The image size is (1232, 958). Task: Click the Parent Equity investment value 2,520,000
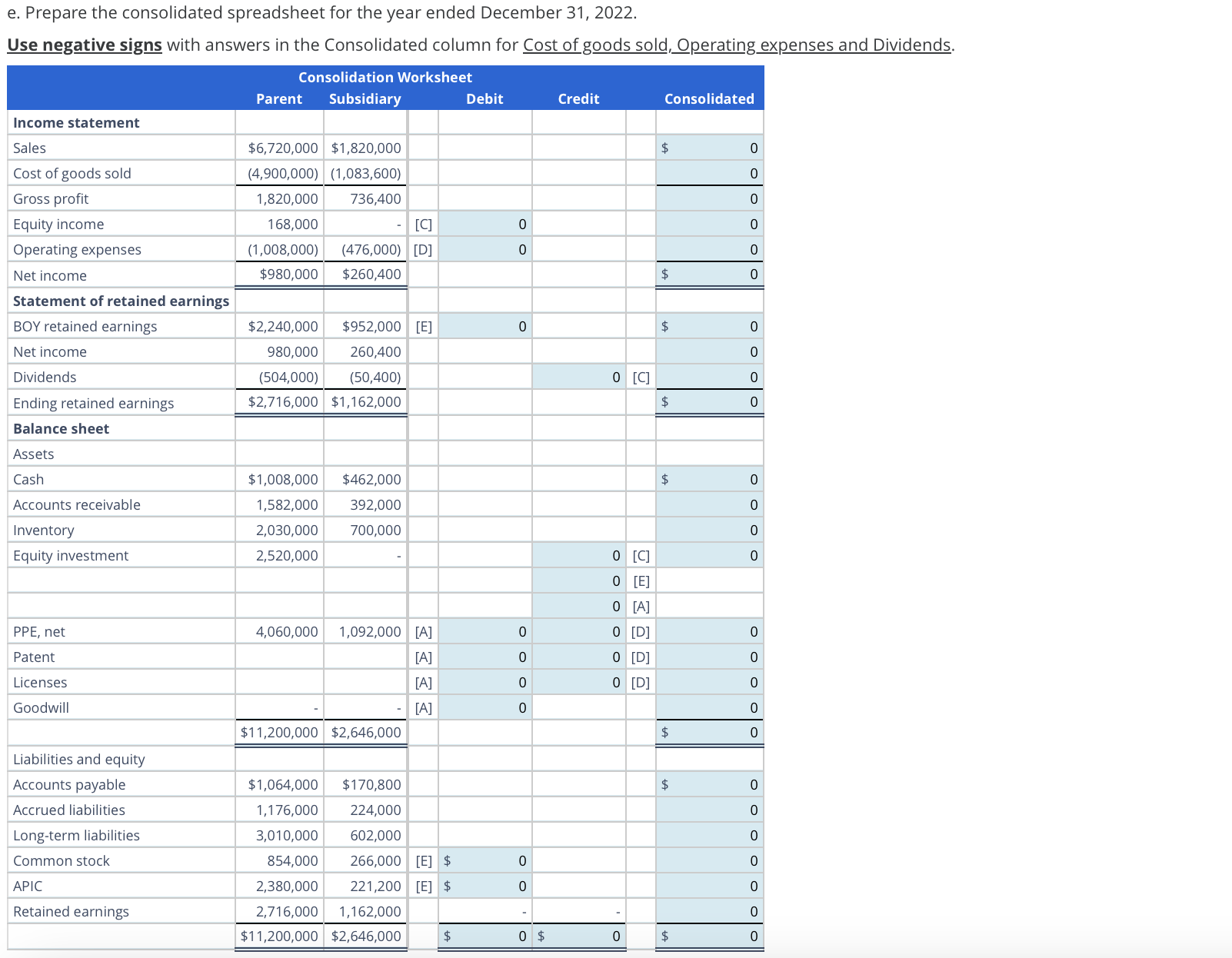coord(287,555)
